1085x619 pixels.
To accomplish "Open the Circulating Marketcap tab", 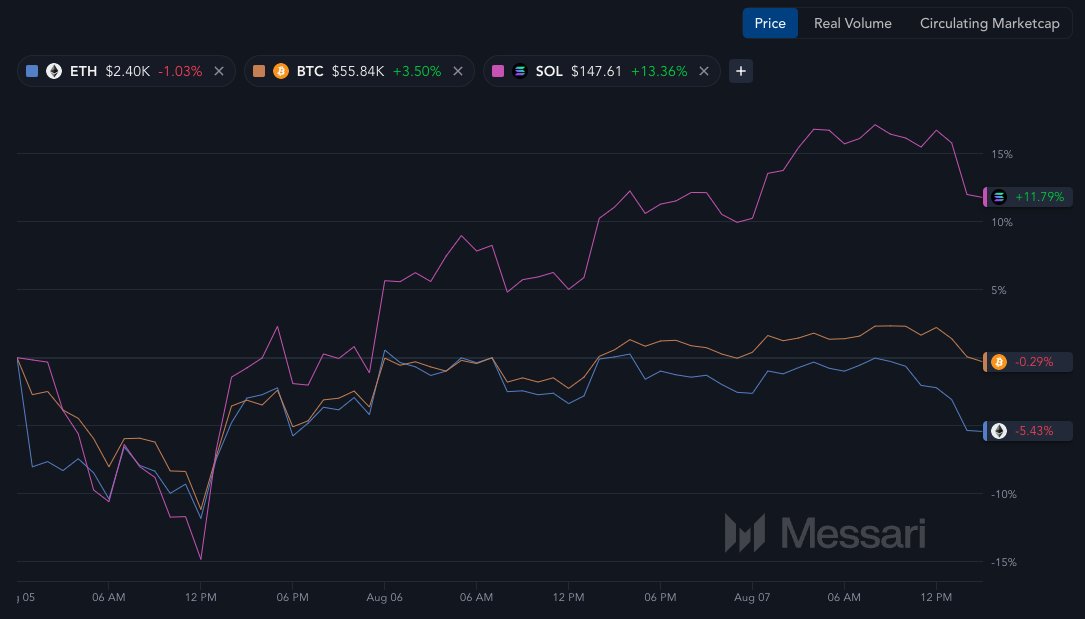I will tap(989, 24).
